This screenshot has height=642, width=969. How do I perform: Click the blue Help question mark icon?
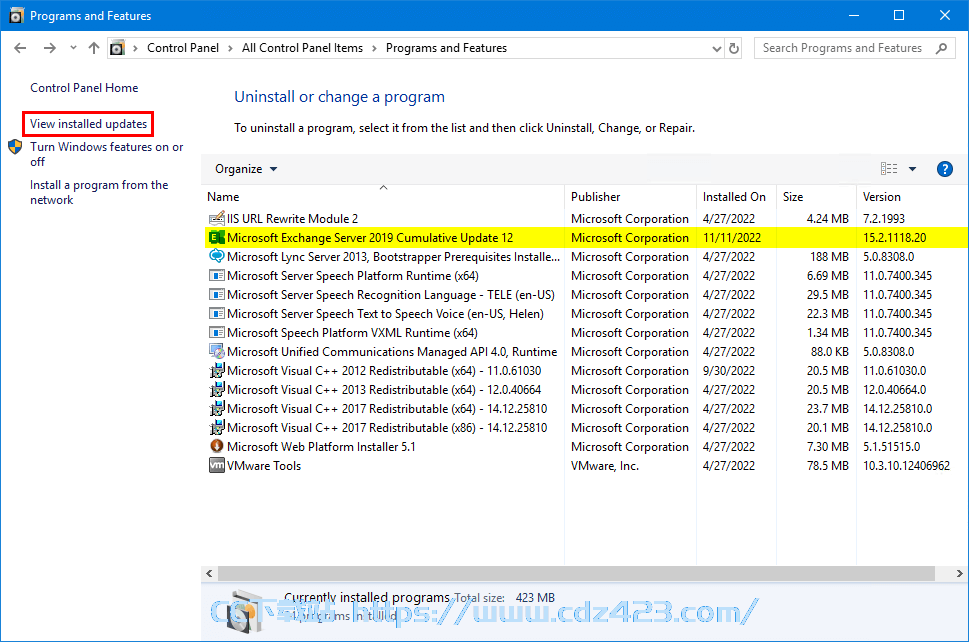pos(944,169)
